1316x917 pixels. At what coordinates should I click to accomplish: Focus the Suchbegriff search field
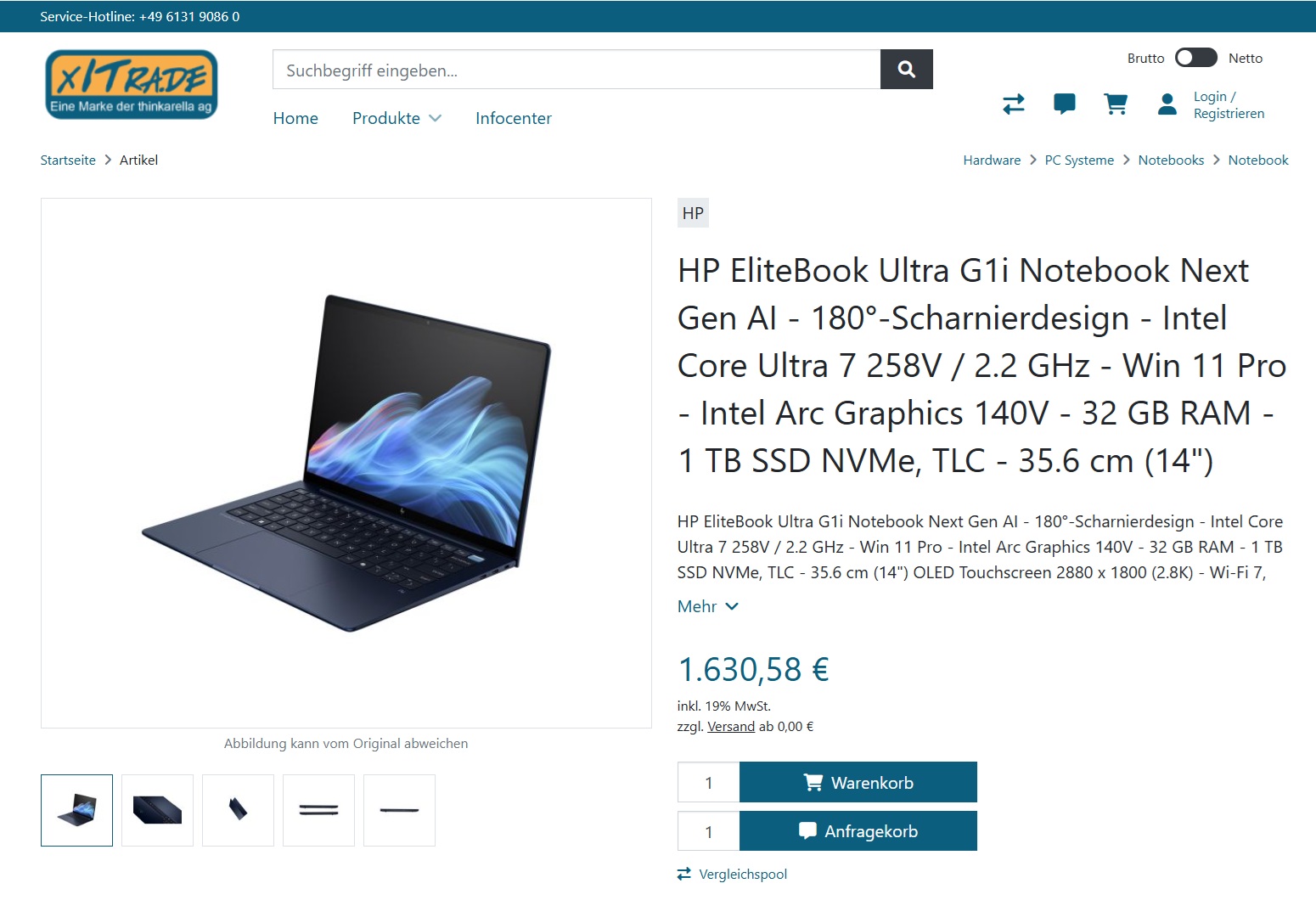coord(576,70)
